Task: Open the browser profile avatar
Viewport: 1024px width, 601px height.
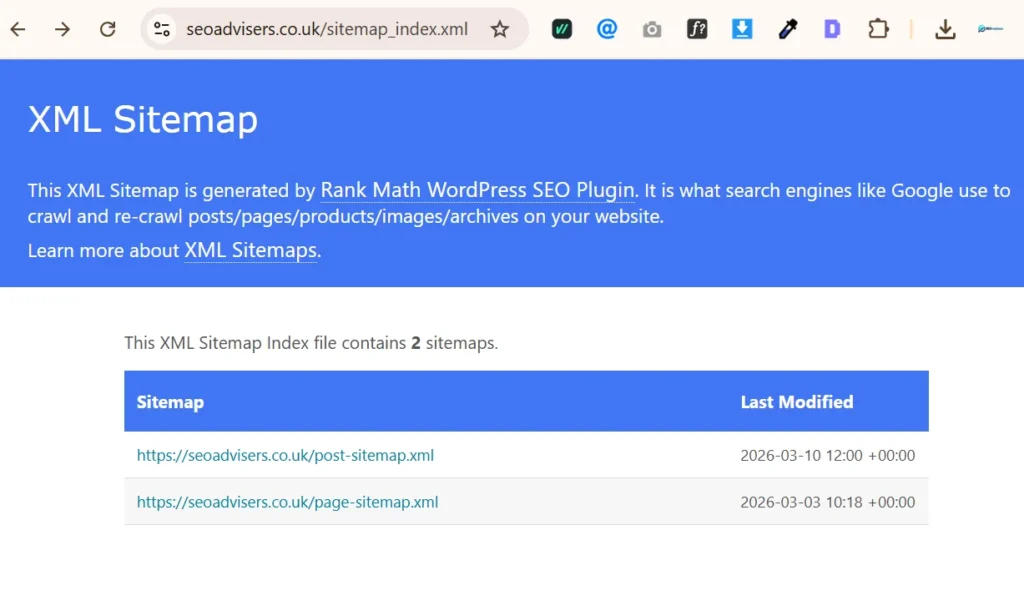Action: pyautogui.click(x=990, y=29)
